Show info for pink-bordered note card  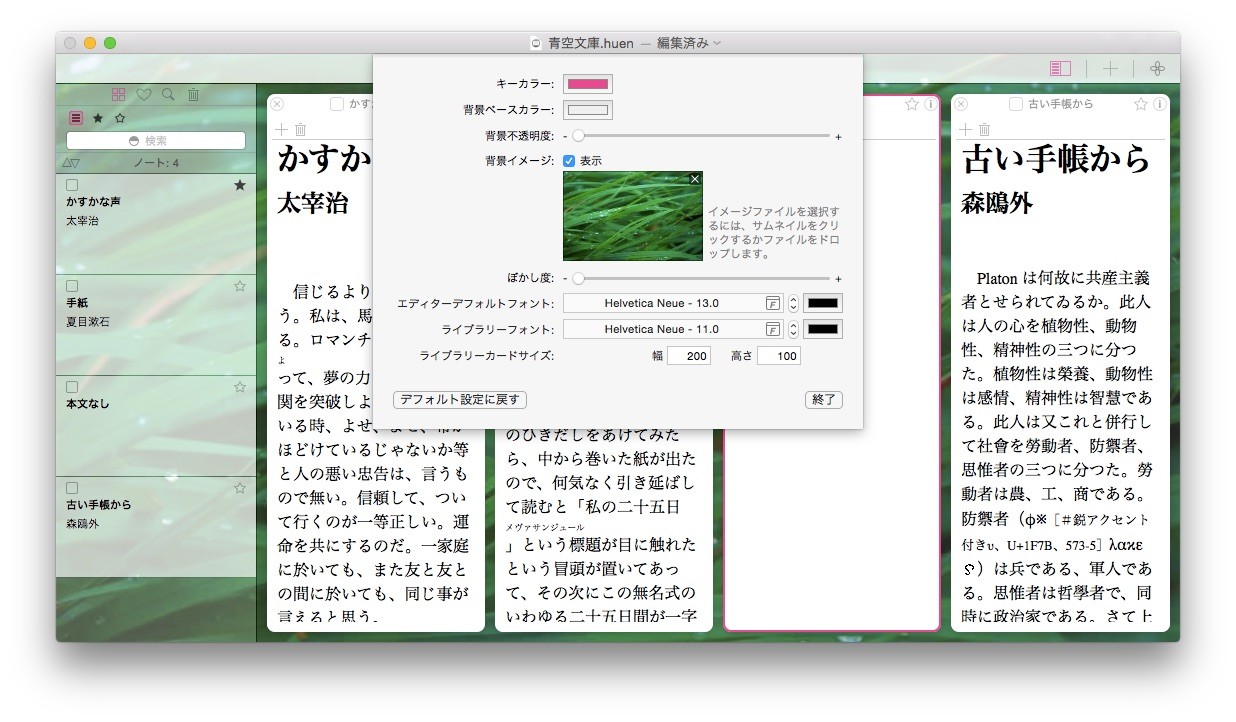pyautogui.click(x=930, y=104)
